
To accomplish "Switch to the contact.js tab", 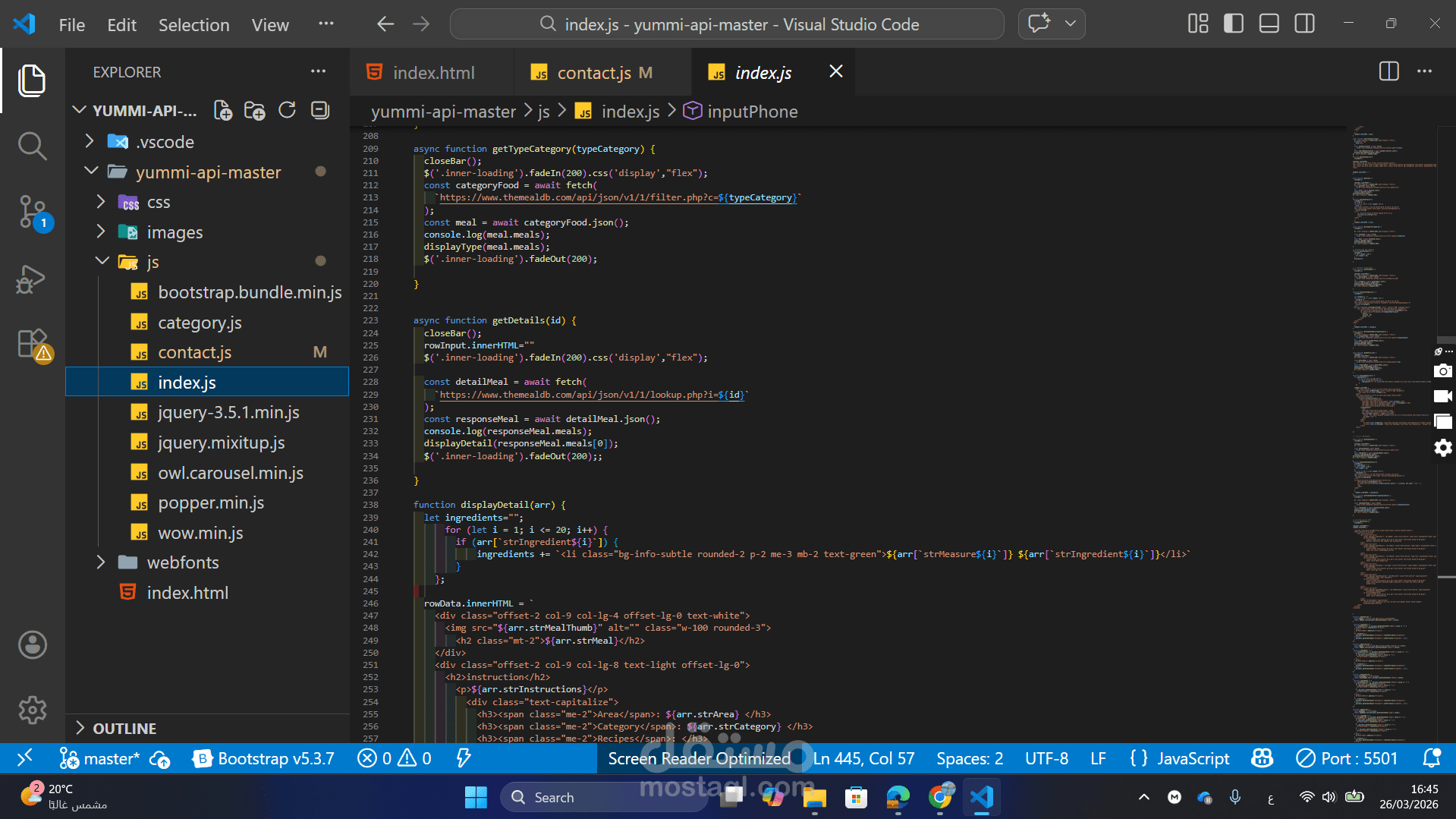I will point(593,73).
